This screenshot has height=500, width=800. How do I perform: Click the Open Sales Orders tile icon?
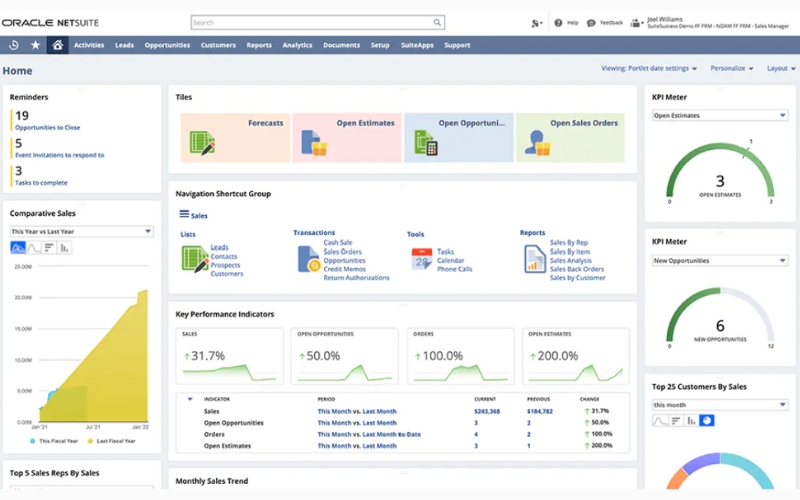click(x=536, y=143)
